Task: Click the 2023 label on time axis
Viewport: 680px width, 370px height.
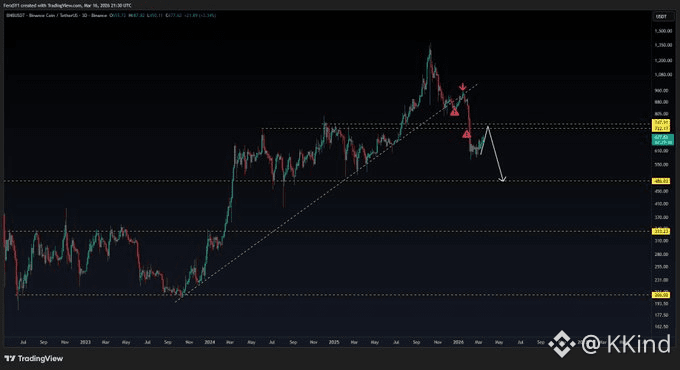Action: click(85, 342)
